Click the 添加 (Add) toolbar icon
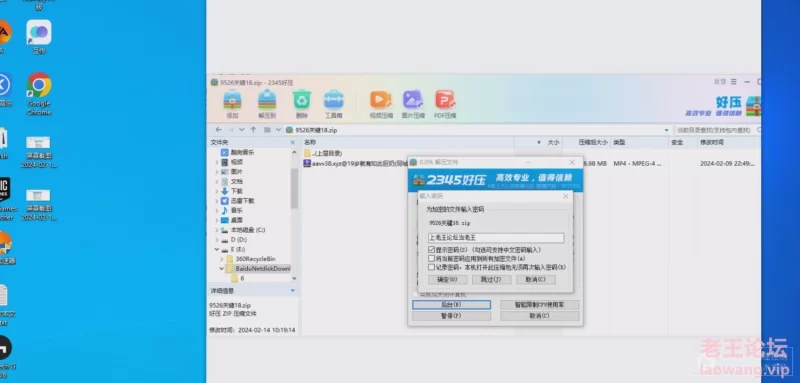Image resolution: width=800 pixels, height=383 pixels. pyautogui.click(x=233, y=104)
